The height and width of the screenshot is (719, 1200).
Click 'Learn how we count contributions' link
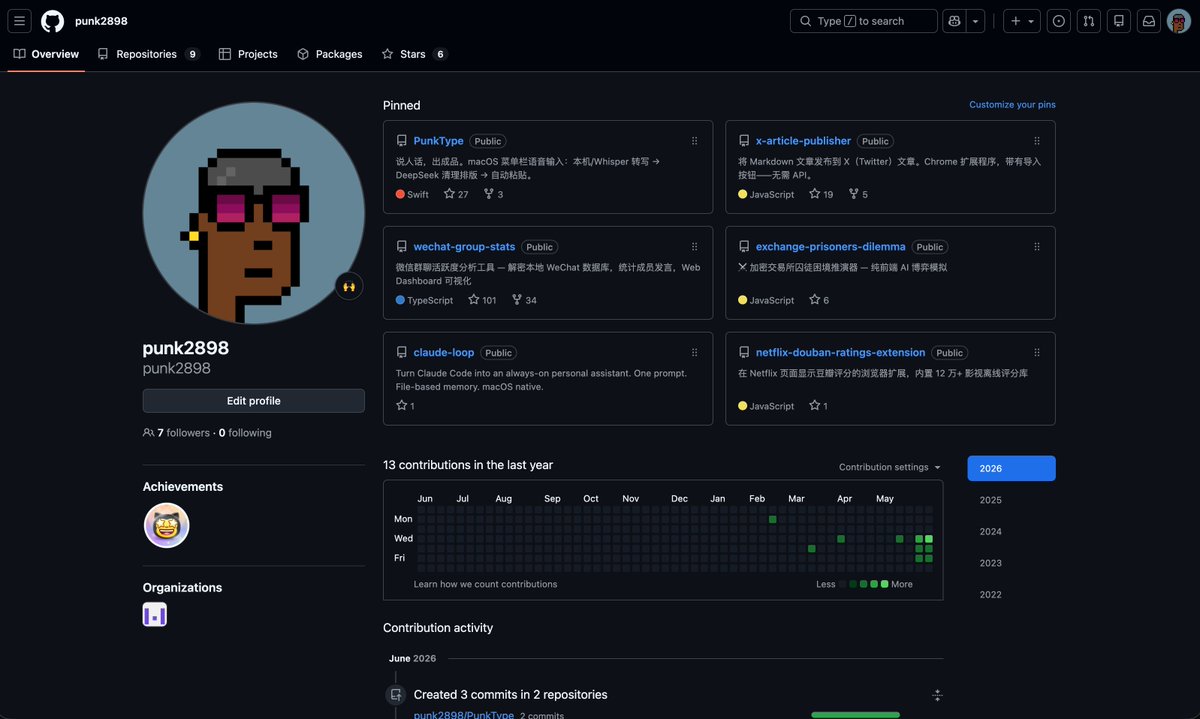[x=486, y=584]
